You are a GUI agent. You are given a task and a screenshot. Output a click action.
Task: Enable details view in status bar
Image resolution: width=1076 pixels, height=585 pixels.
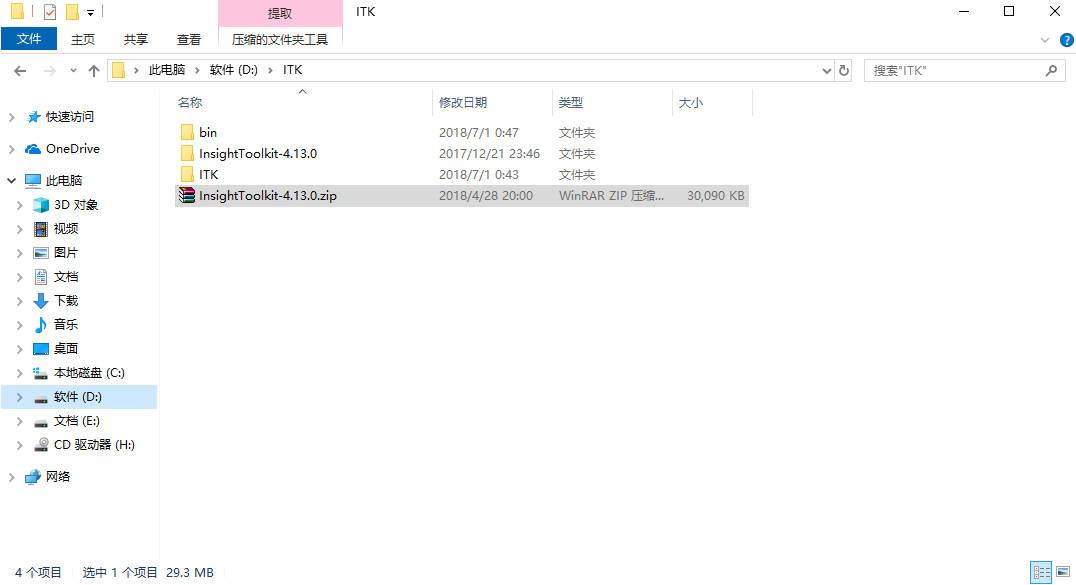1041,572
